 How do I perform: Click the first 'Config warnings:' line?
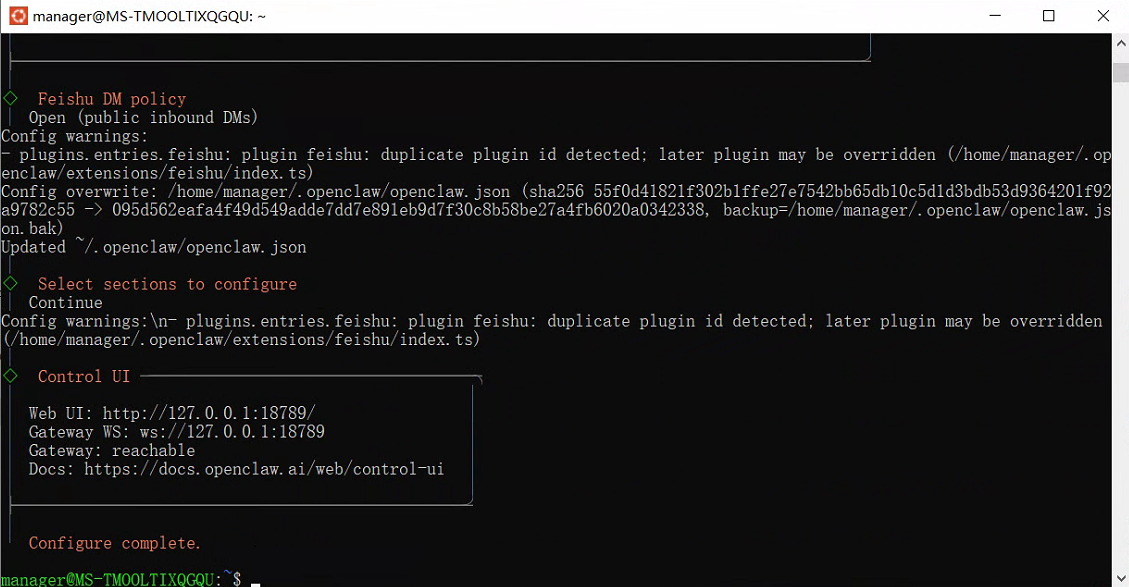pos(74,136)
